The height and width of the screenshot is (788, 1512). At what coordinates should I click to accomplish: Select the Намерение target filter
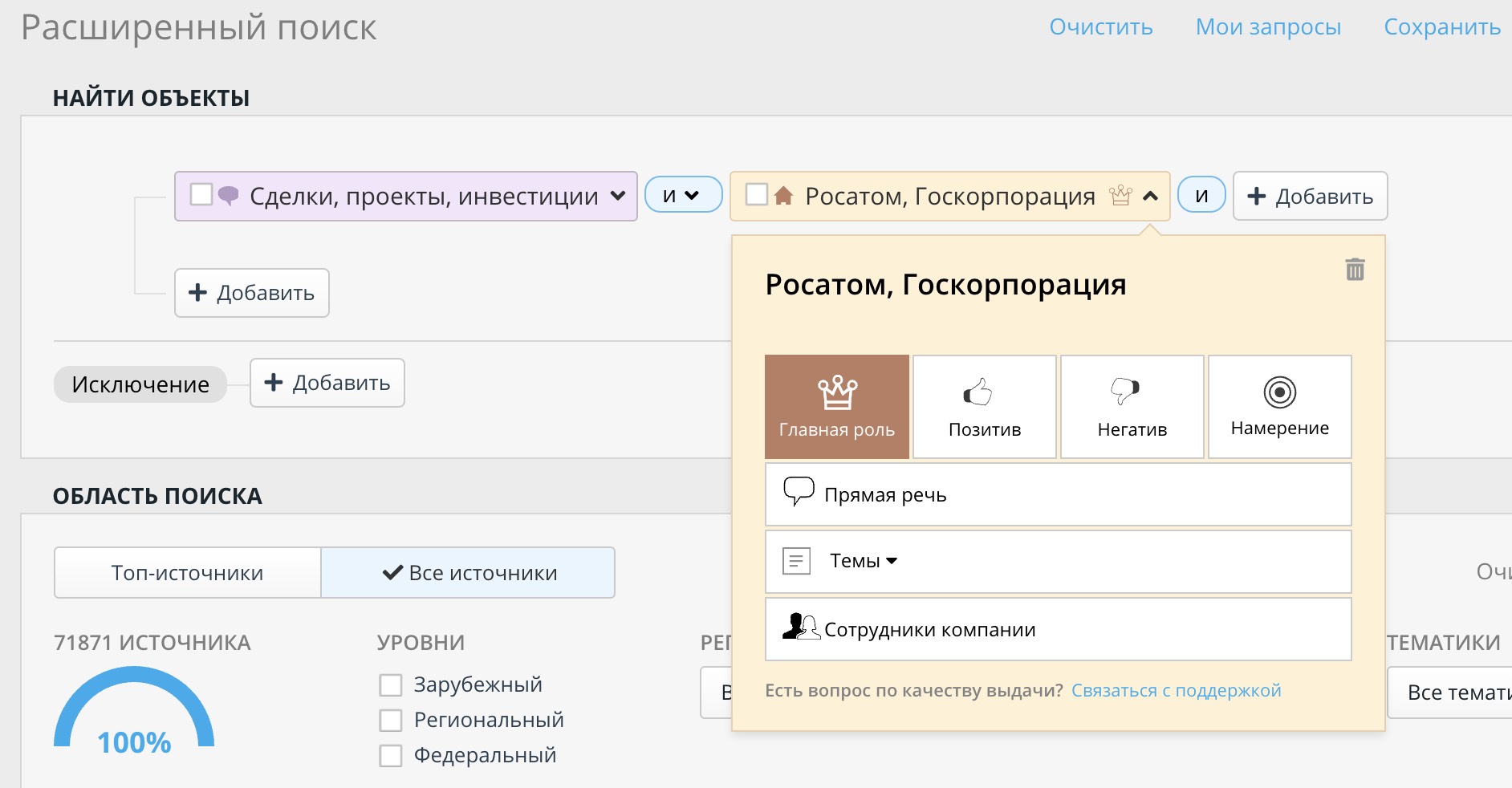point(1279,407)
